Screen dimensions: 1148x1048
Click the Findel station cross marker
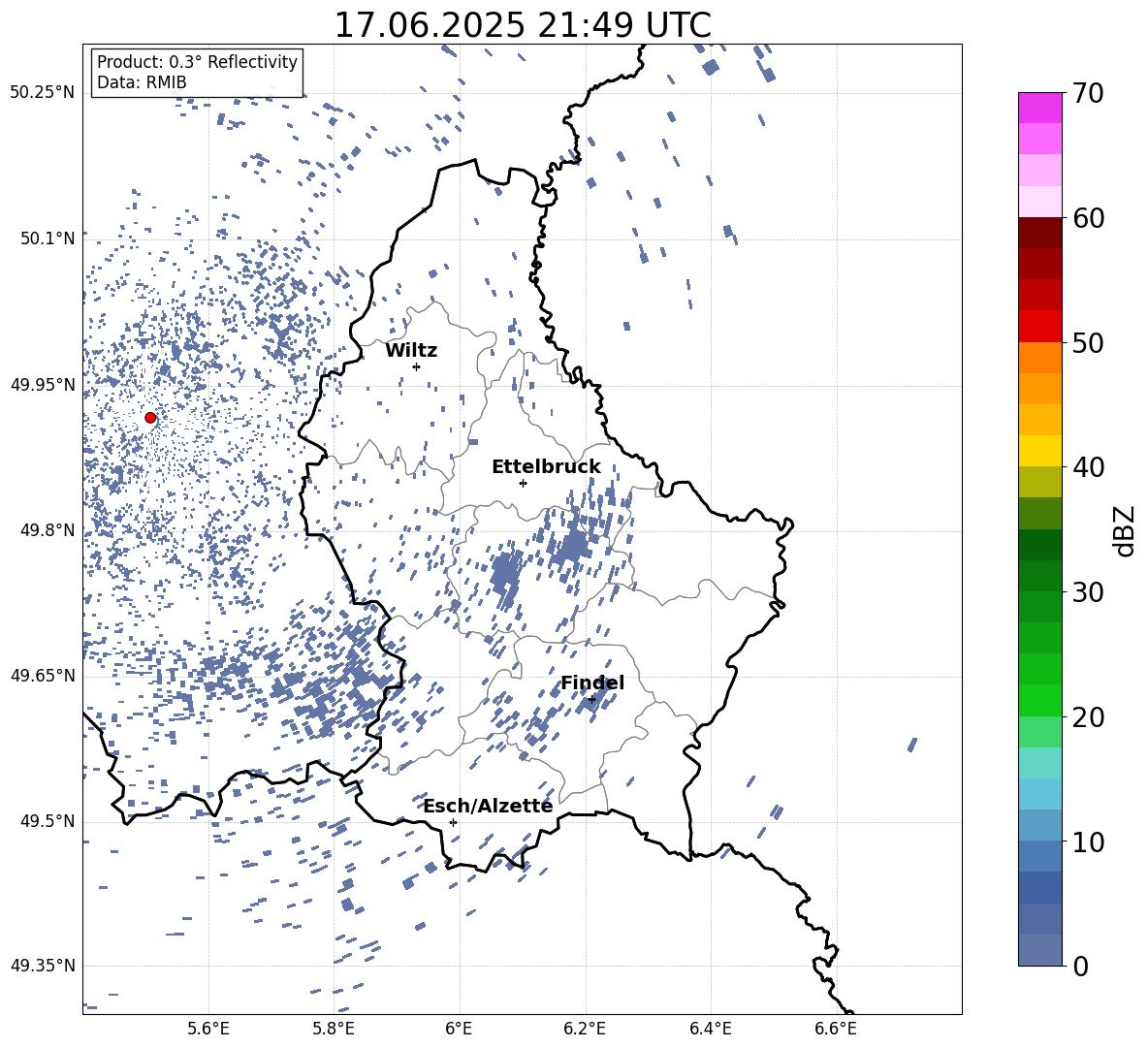point(591,700)
